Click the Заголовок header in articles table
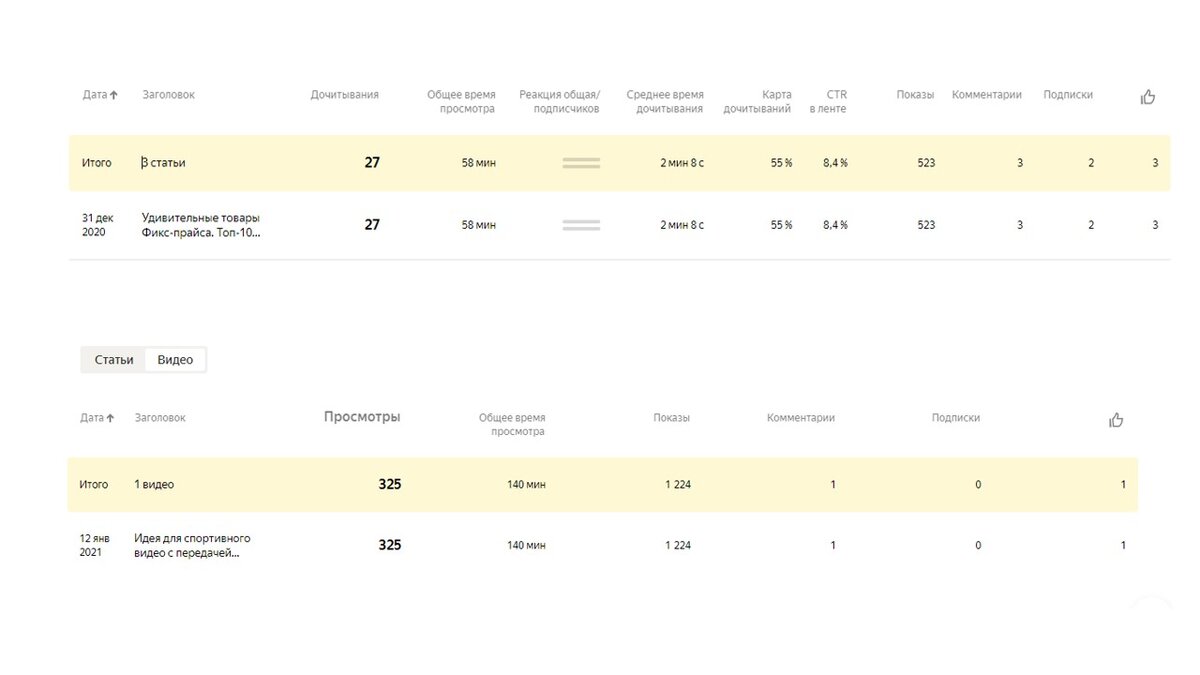1200x675 pixels. coord(169,95)
